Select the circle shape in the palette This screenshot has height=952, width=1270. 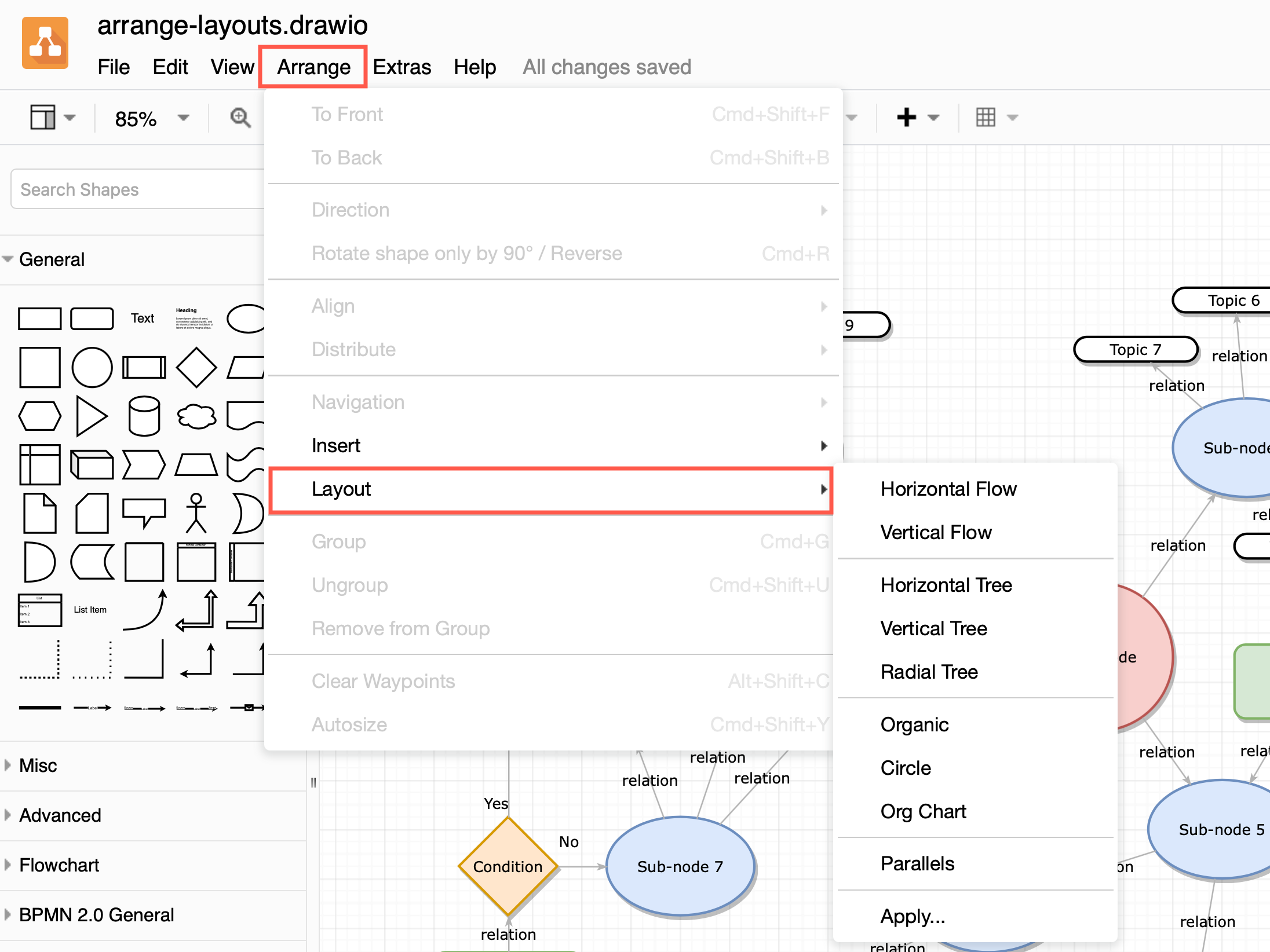pos(92,367)
